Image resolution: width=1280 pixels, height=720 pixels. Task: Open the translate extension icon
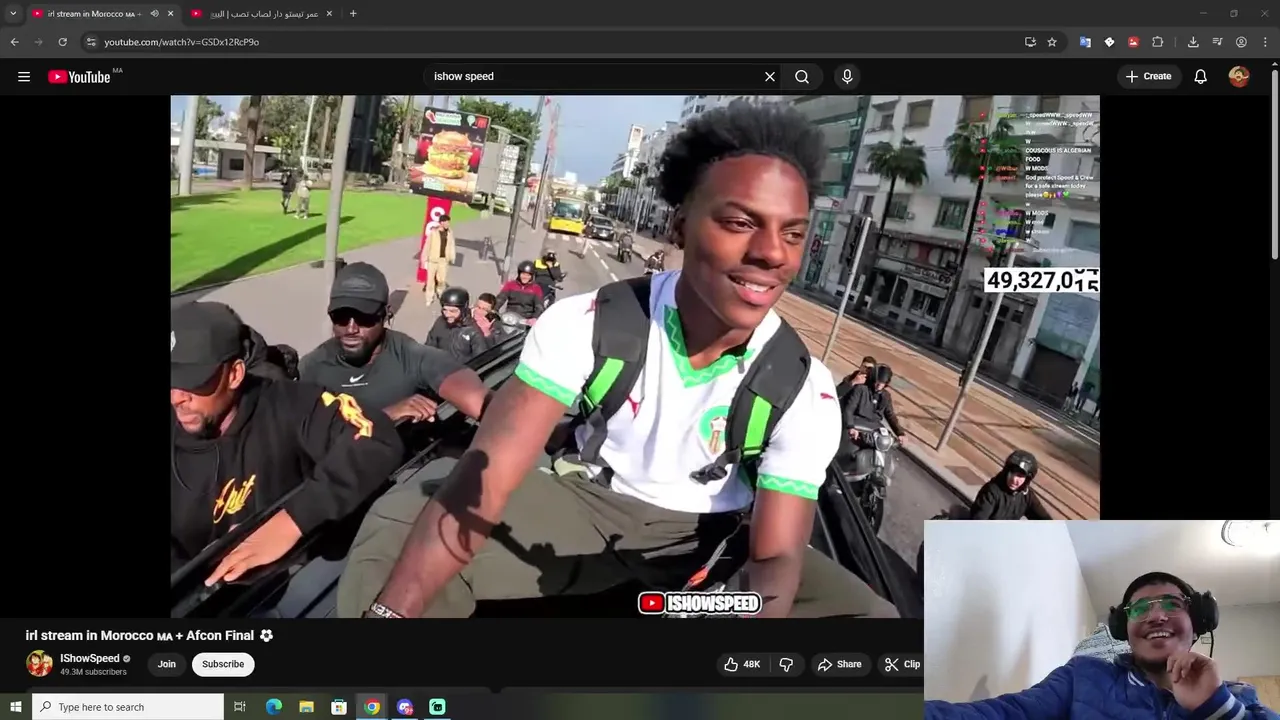pos(1085,42)
